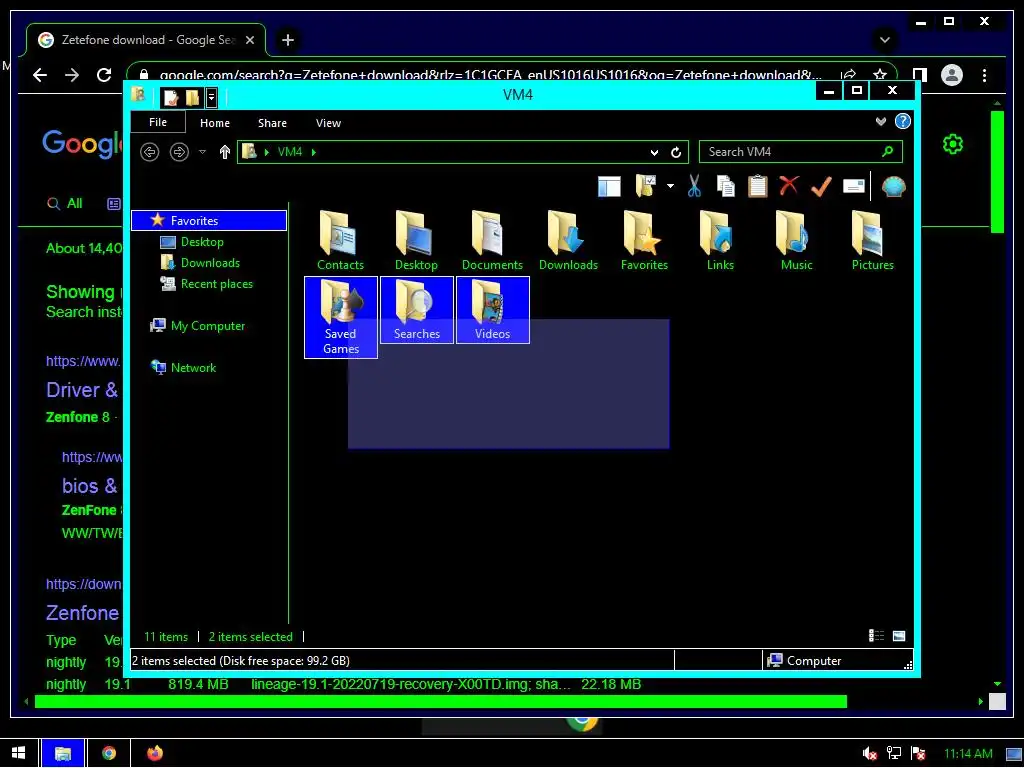Open the File menu in Explorer

tap(158, 122)
